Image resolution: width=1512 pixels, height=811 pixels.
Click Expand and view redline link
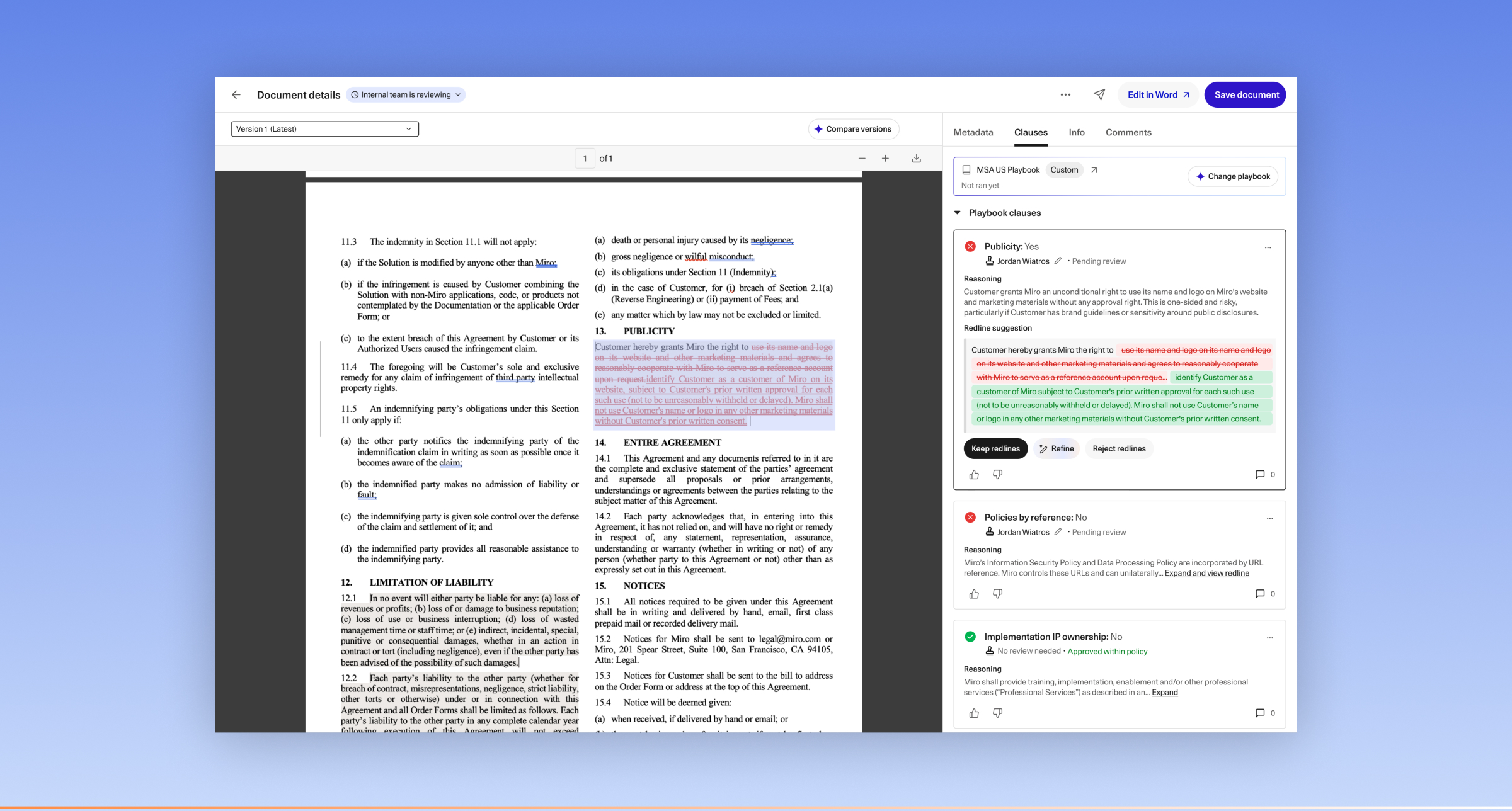pyautogui.click(x=1206, y=573)
